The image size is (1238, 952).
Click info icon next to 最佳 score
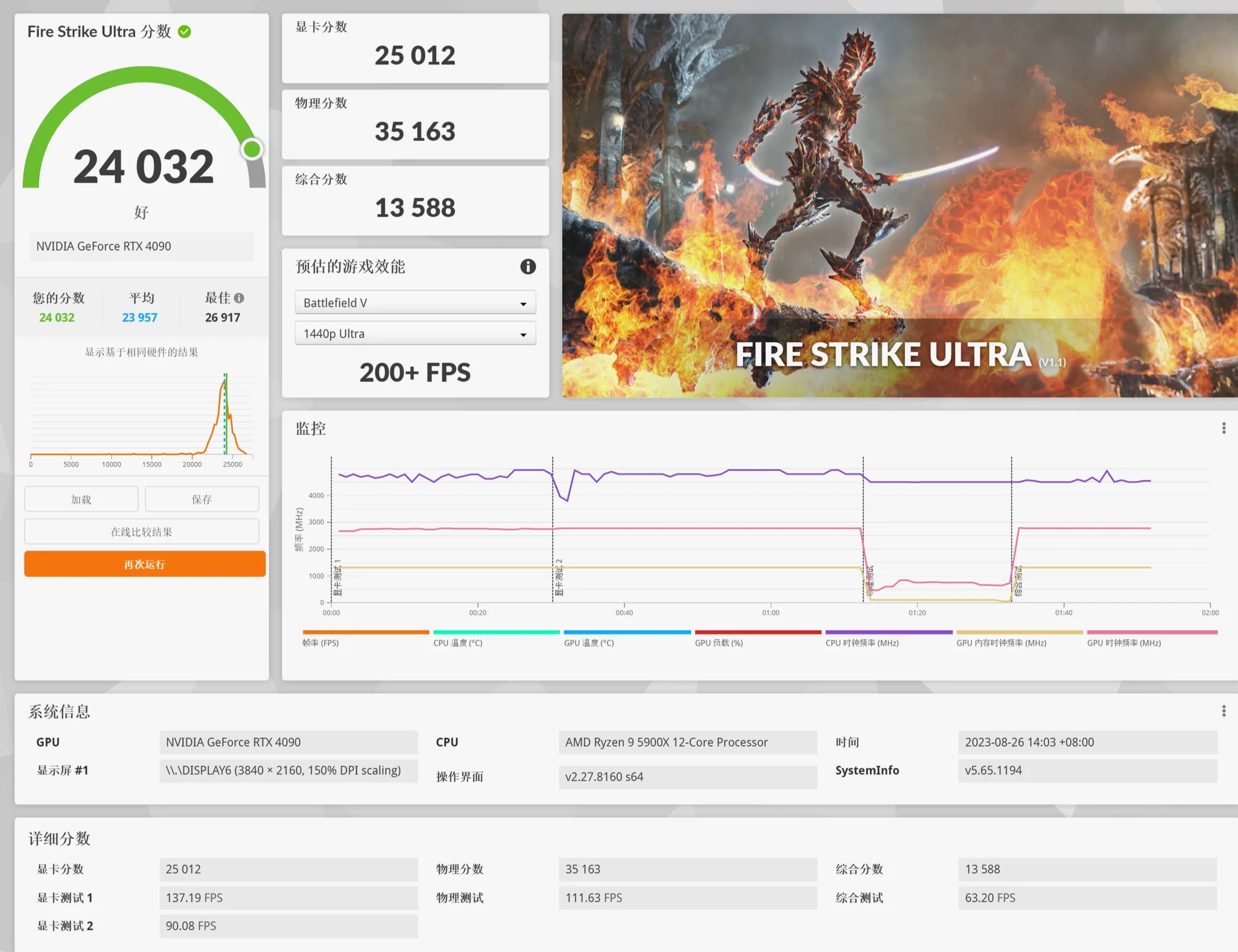240,298
